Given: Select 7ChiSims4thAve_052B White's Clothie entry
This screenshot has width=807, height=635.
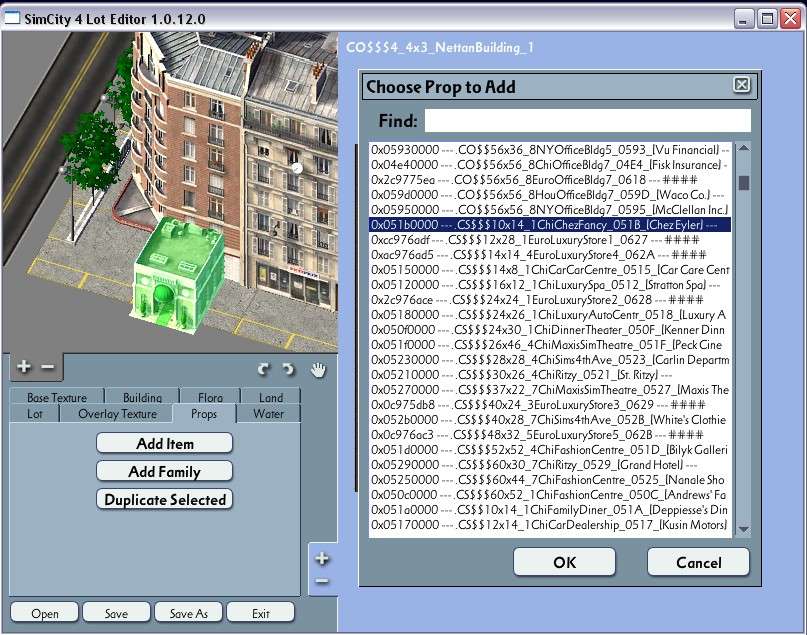Looking at the screenshot, I should point(550,419).
